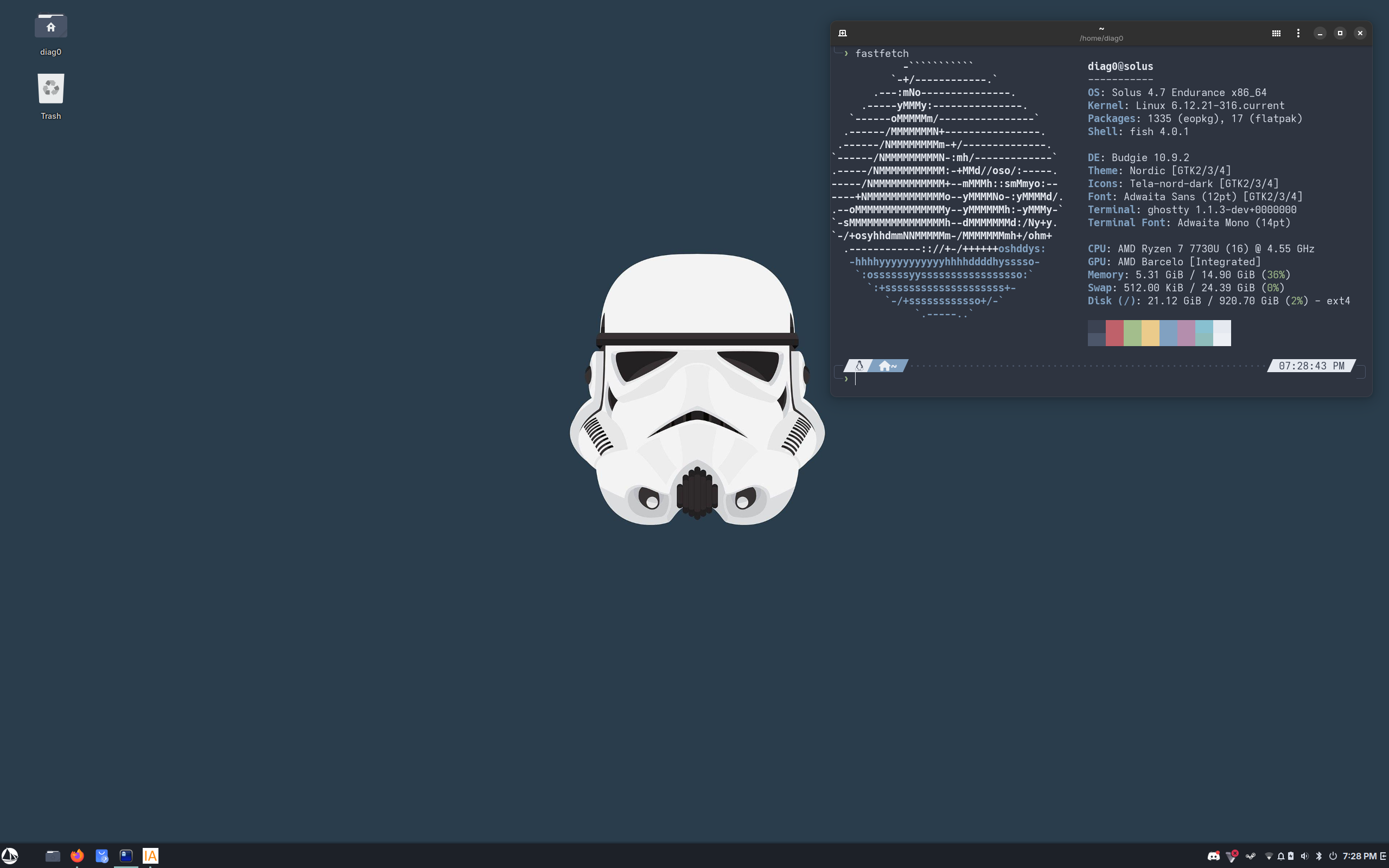Click the Disk (/) usage line

pos(1219,301)
